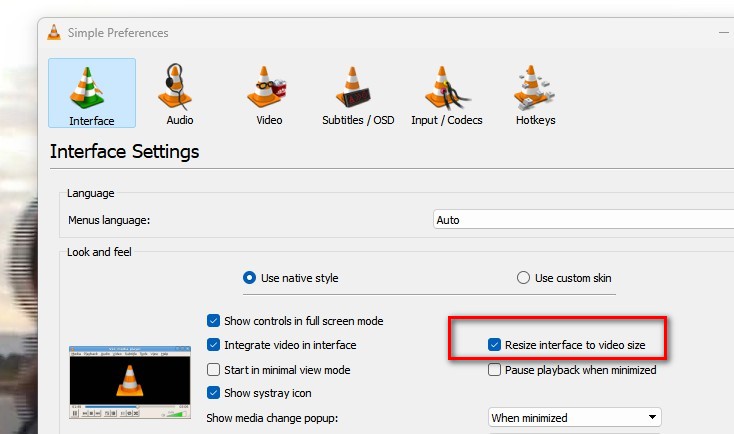Click the VLC interface preview thumbnail
This screenshot has width=734, height=434.
pos(130,382)
